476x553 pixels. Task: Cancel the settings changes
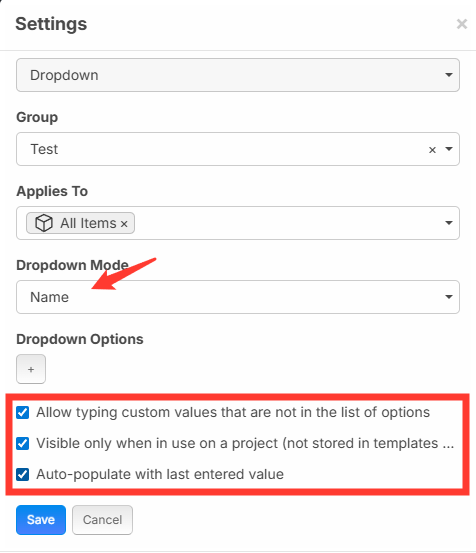pos(103,520)
